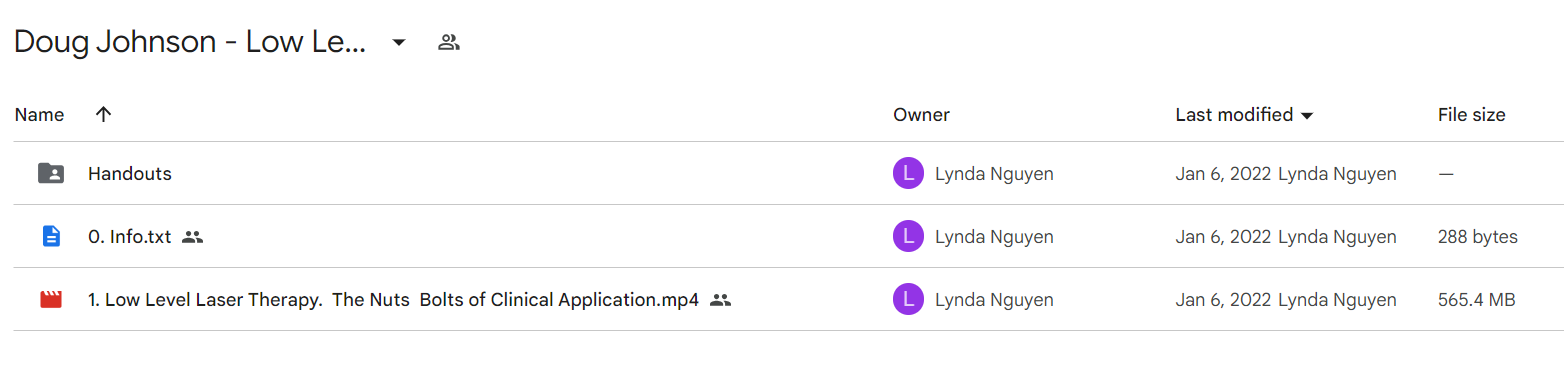Select the 0. Info.txt document icon

pyautogui.click(x=50, y=237)
